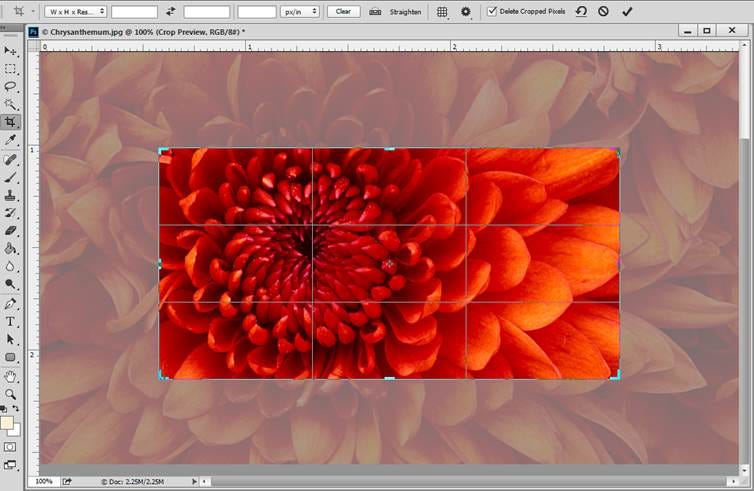Image resolution: width=754 pixels, height=491 pixels.
Task: Click the crop width input field
Action: (135, 12)
